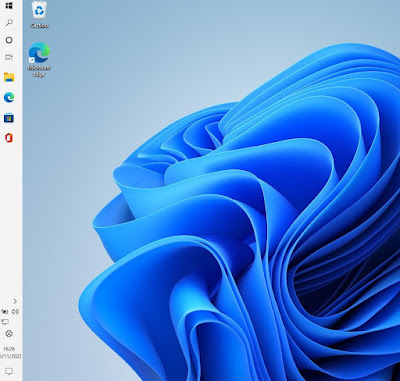Launch Microsoft Edge from taskbar
This screenshot has width=400, height=381.
9,97
